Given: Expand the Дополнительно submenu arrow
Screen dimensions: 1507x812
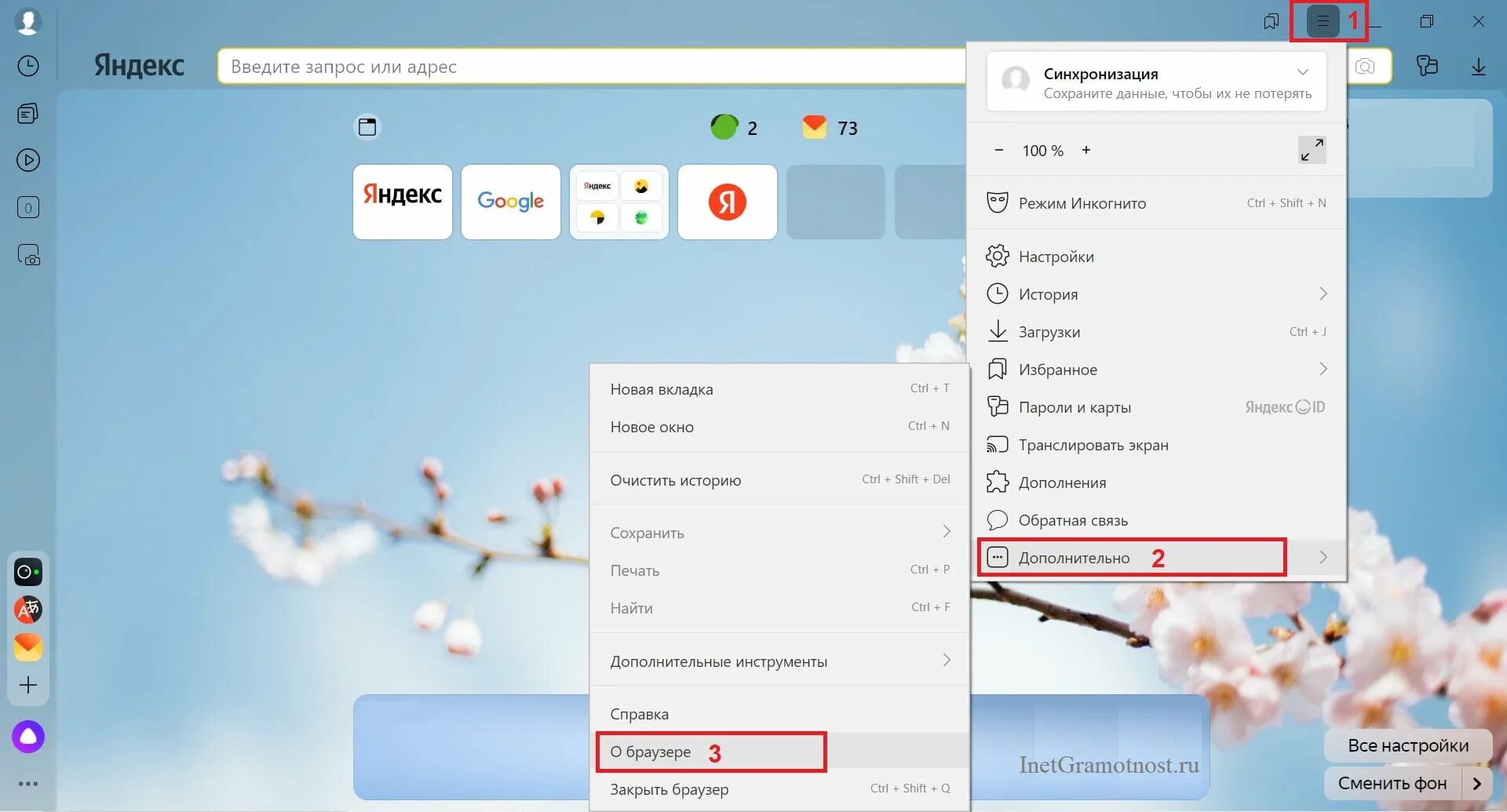Looking at the screenshot, I should click(1323, 557).
